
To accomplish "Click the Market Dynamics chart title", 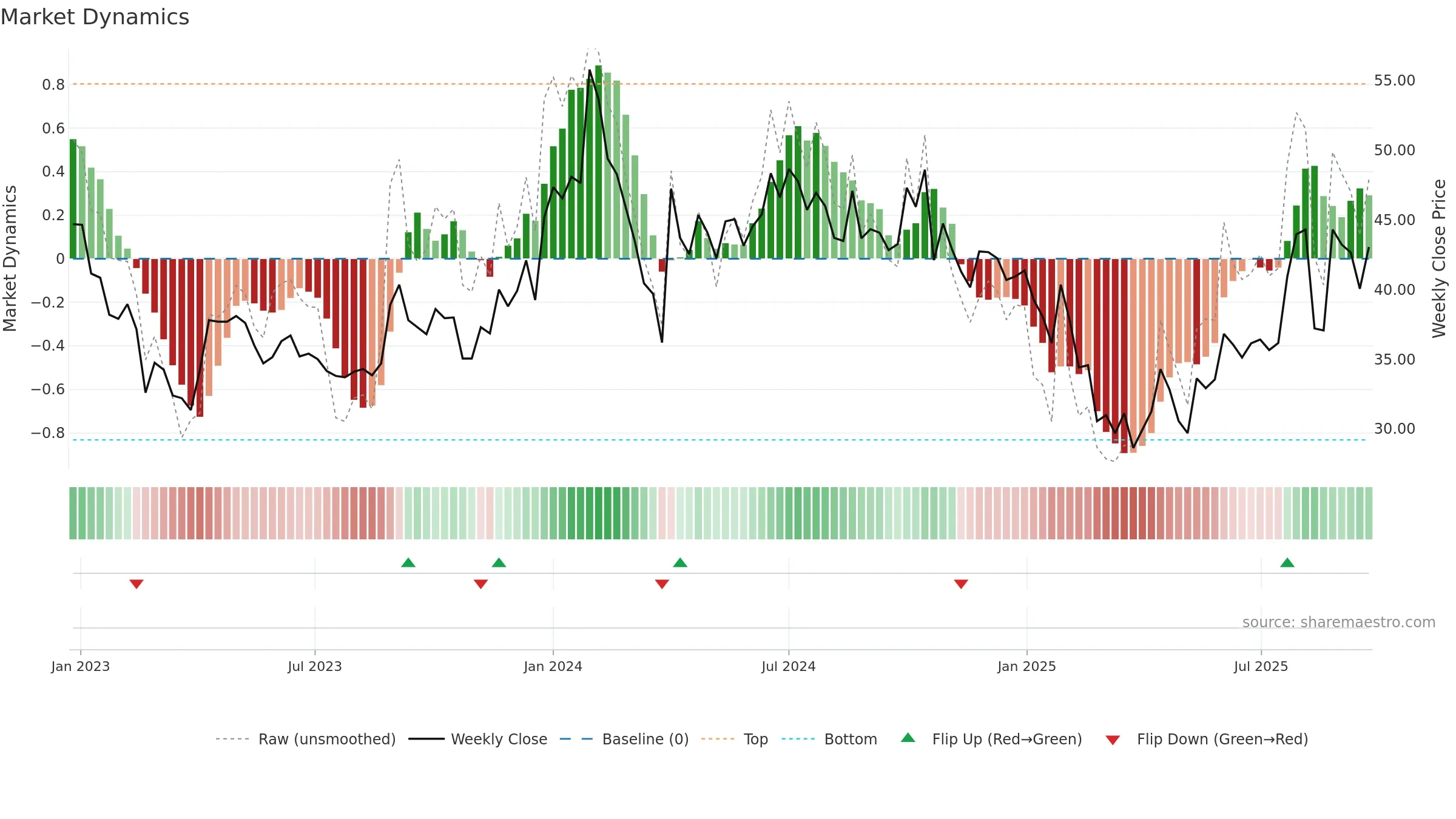I will [95, 17].
